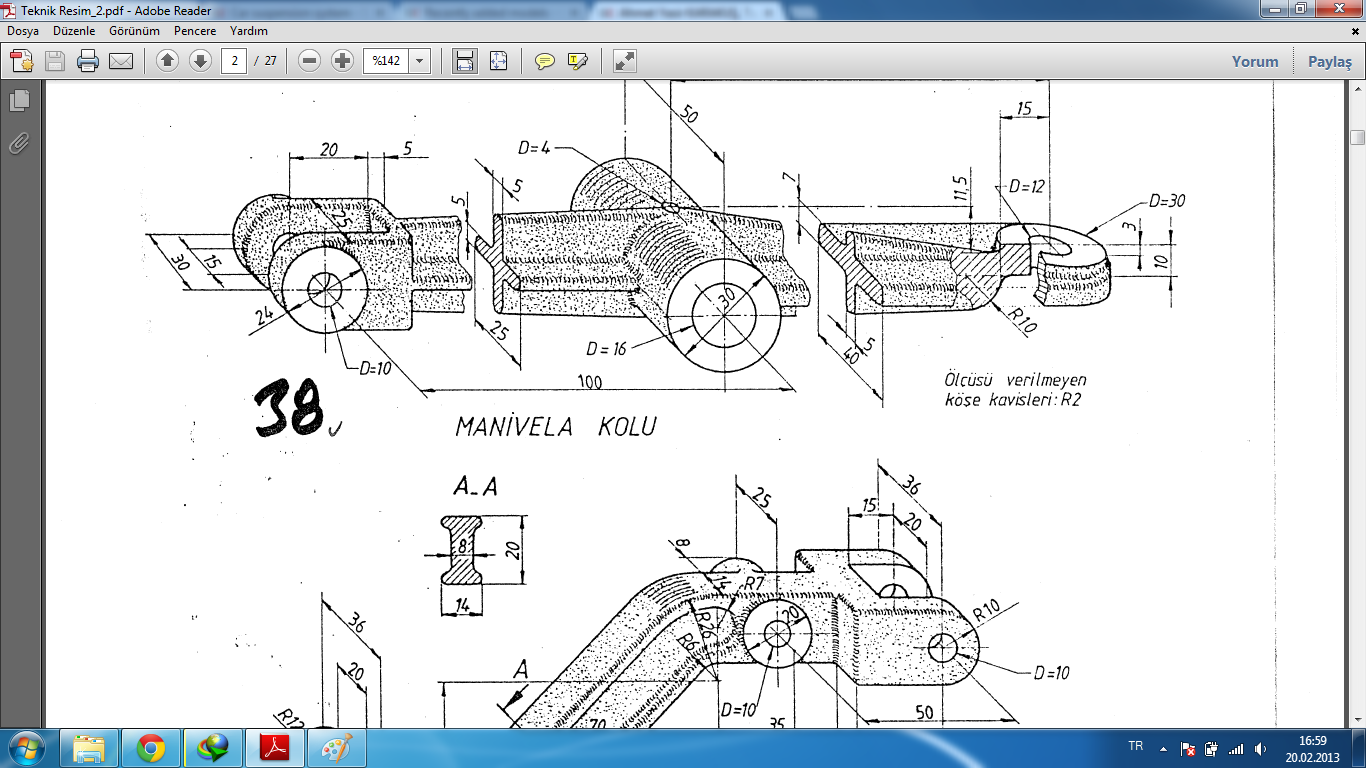Click the %142 zoom value field

(386, 61)
